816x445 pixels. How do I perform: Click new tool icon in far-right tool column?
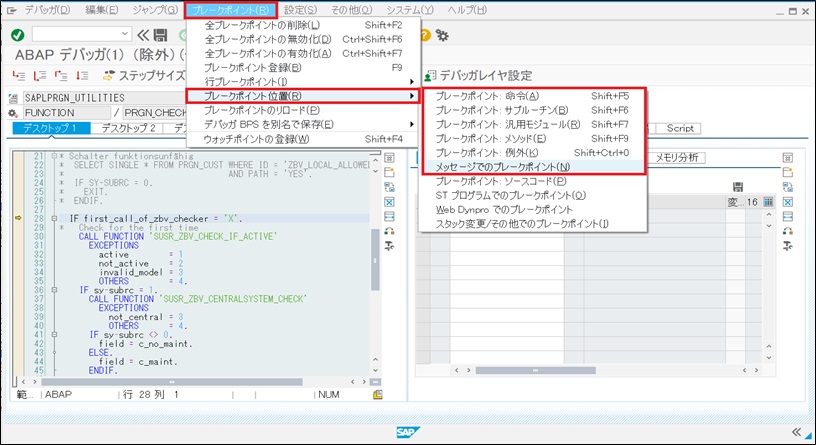point(787,172)
